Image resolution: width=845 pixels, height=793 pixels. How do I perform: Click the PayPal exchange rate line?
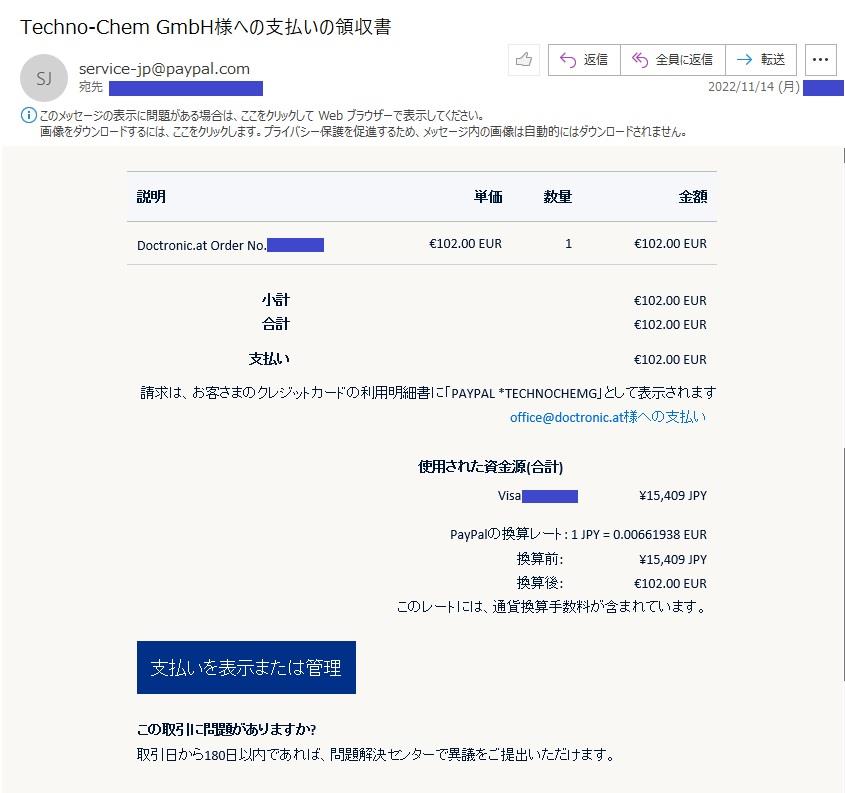pos(578,534)
